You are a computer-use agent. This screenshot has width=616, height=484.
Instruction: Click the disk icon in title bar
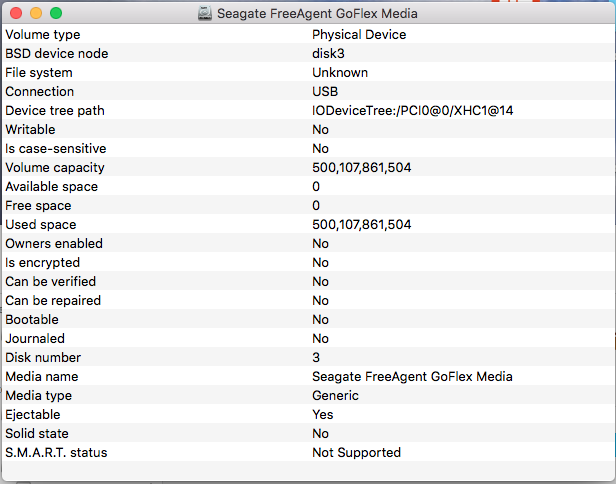(x=205, y=13)
